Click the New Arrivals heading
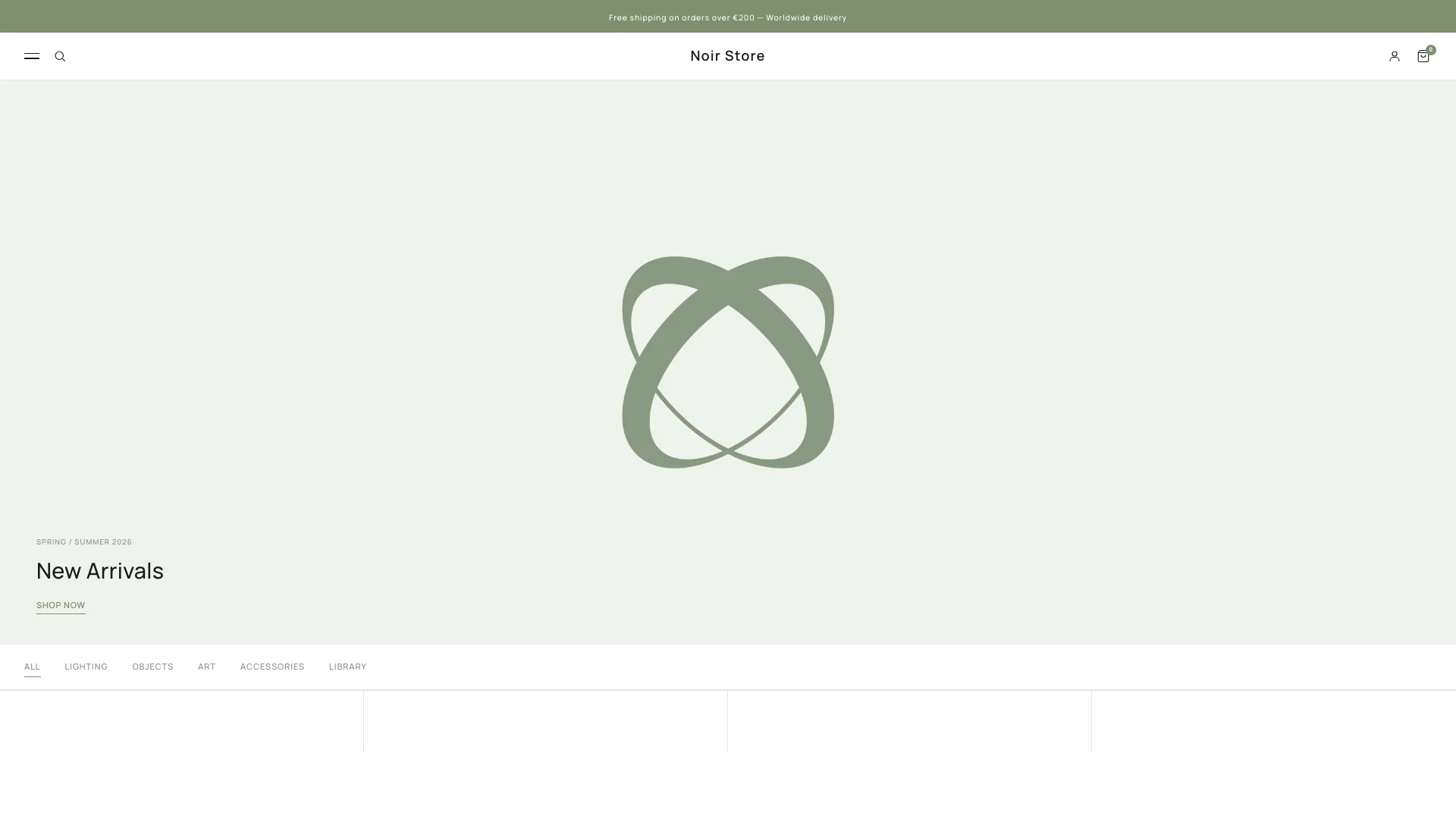Screen dimensions: 1456x819 100,571
